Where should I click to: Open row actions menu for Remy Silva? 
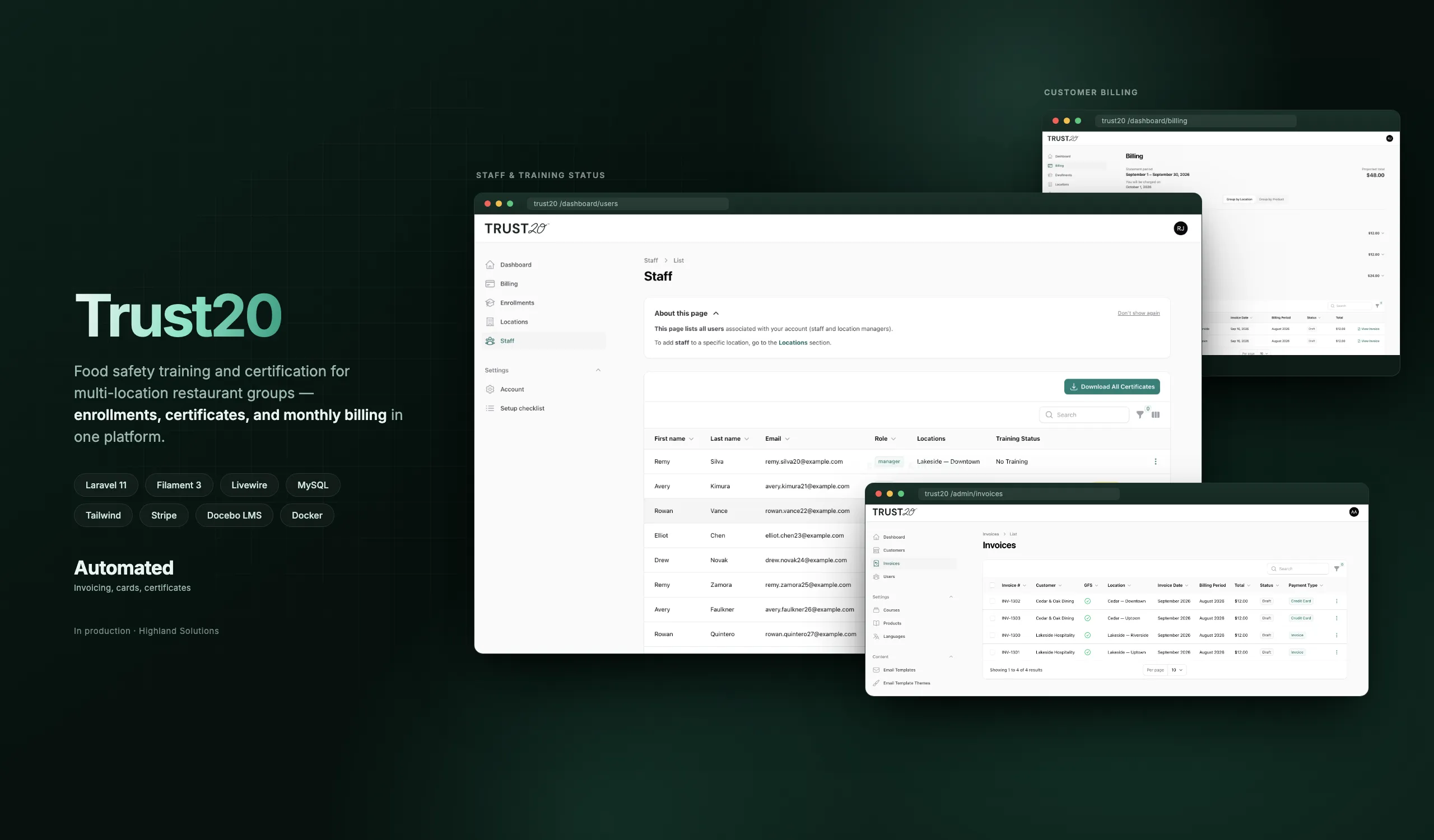coord(1156,462)
